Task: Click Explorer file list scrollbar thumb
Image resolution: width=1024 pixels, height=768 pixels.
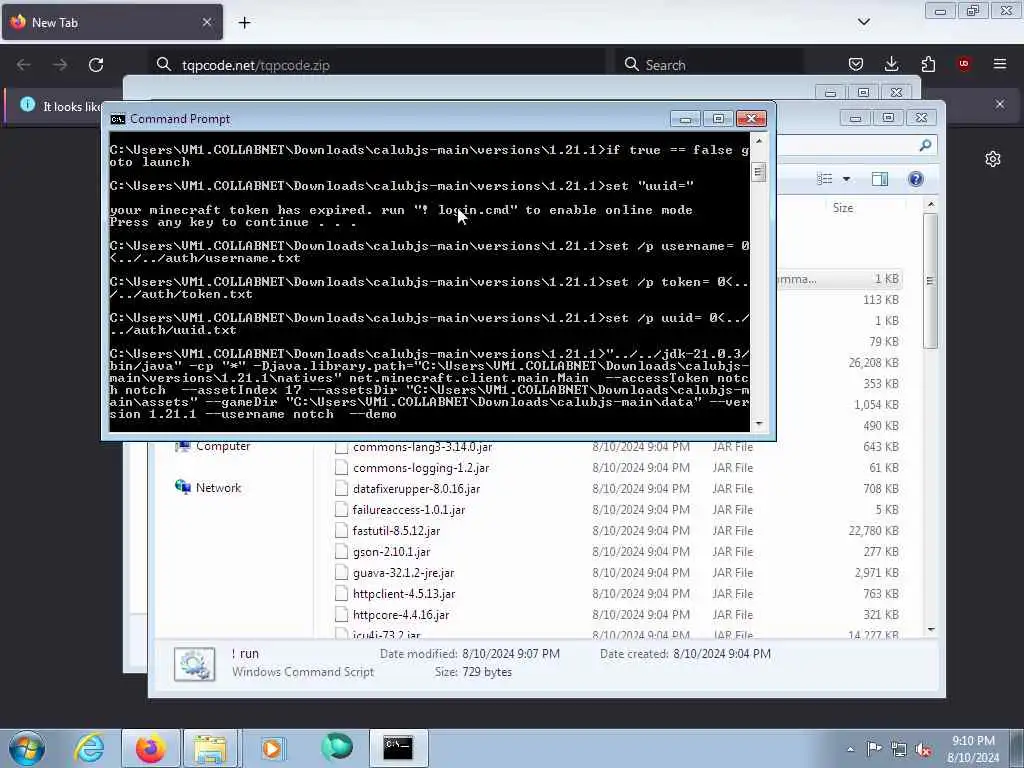Action: coord(931,281)
